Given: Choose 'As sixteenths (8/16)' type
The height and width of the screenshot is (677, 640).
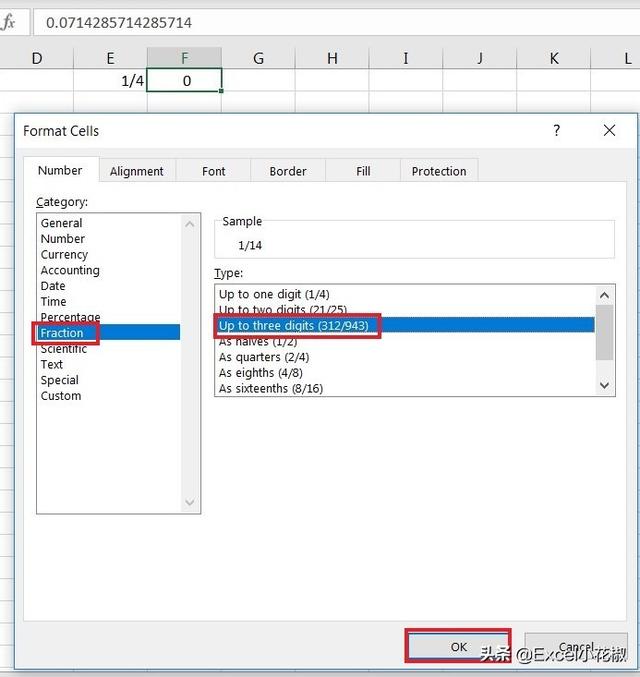Looking at the screenshot, I should click(x=271, y=389).
